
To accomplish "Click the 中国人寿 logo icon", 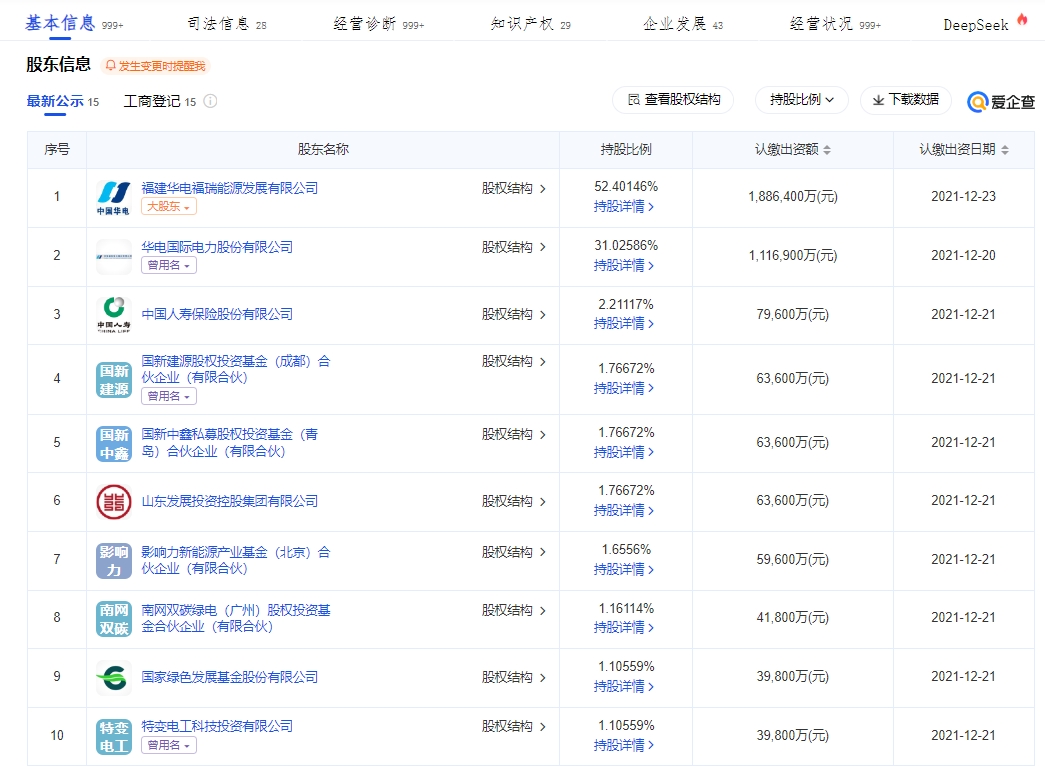I will tap(113, 315).
